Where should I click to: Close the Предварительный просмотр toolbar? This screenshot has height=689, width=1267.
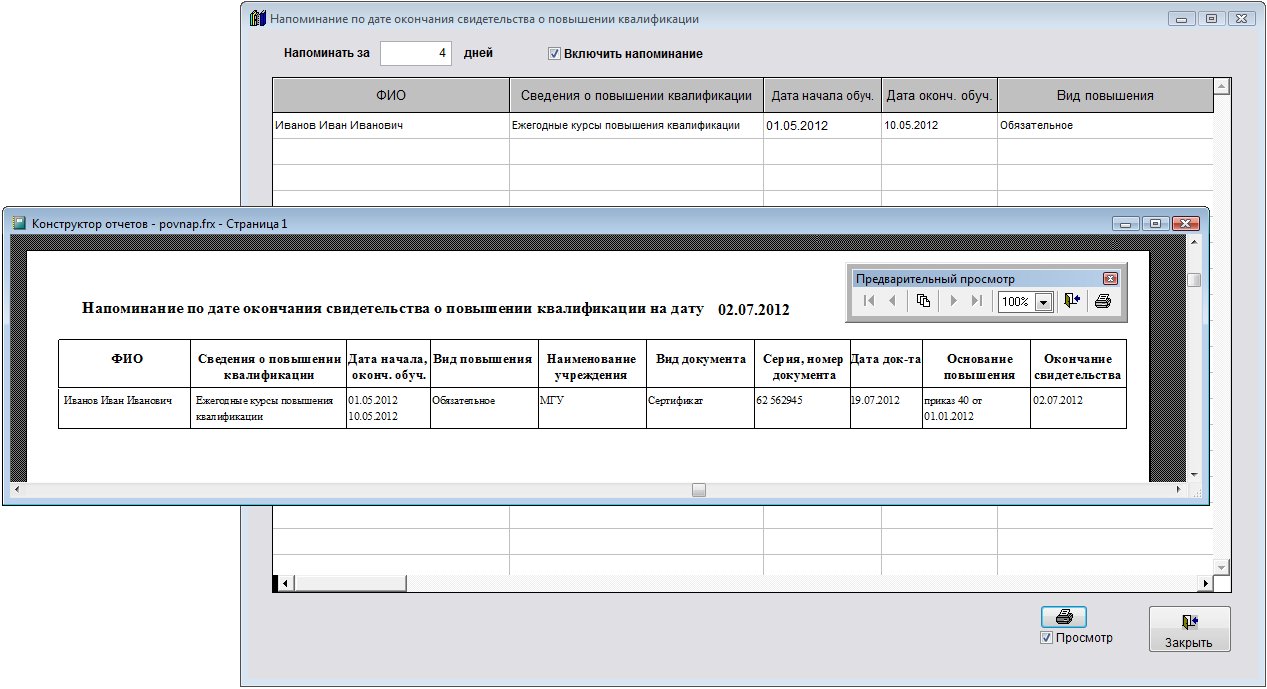[1110, 279]
